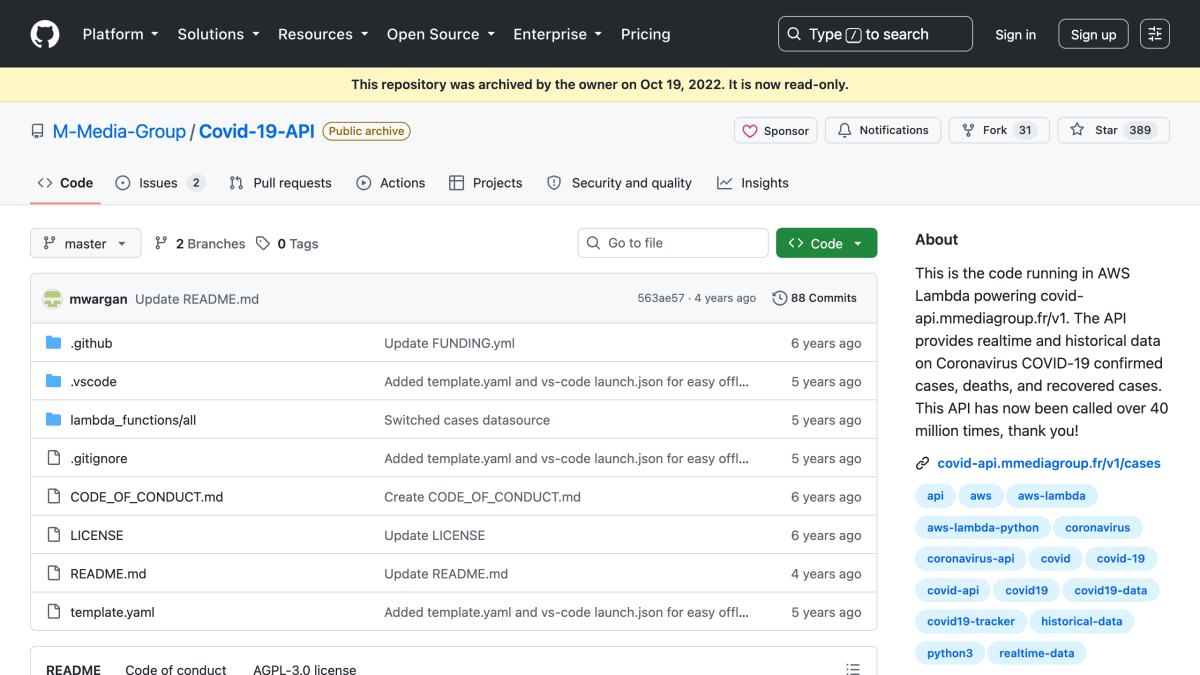This screenshot has height=675, width=1200.
Task: Click CODE_OF_CONDUCT.md file icon
Action: 54,496
